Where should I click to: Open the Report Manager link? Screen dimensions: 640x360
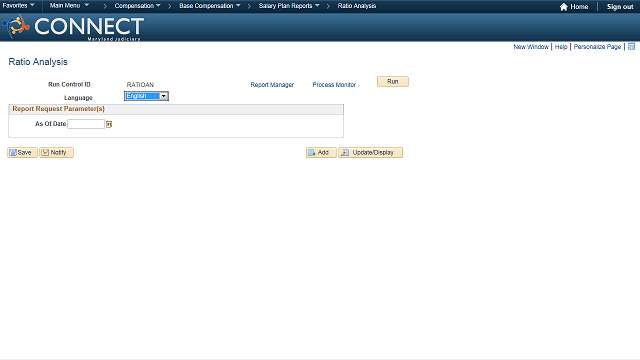[272, 85]
